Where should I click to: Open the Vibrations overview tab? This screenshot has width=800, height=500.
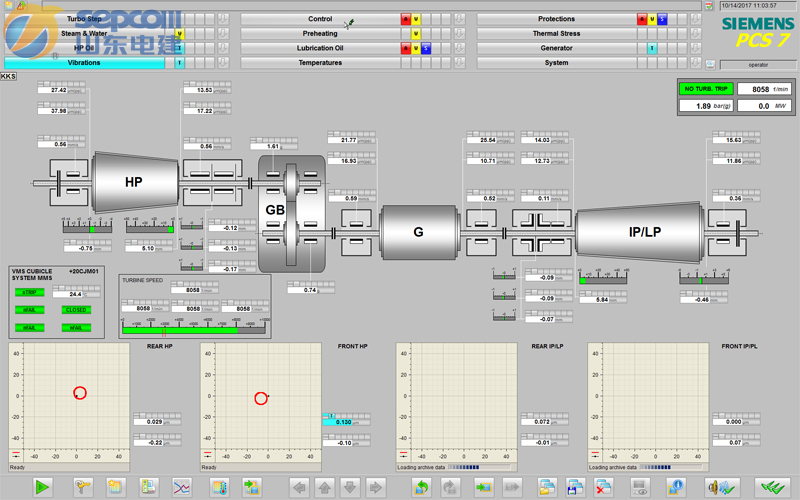click(x=84, y=62)
